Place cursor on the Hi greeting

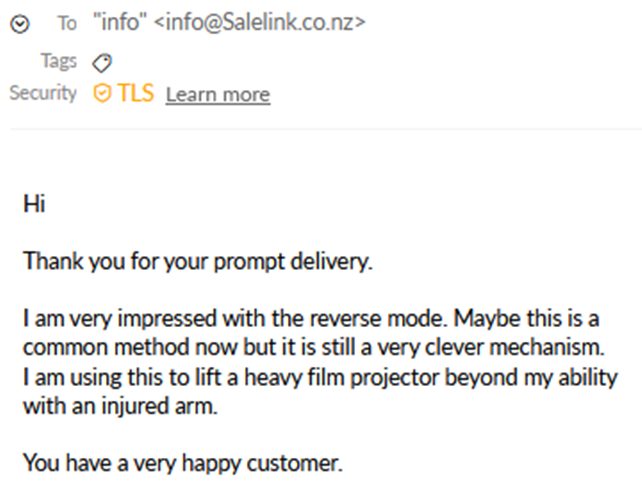pos(34,205)
